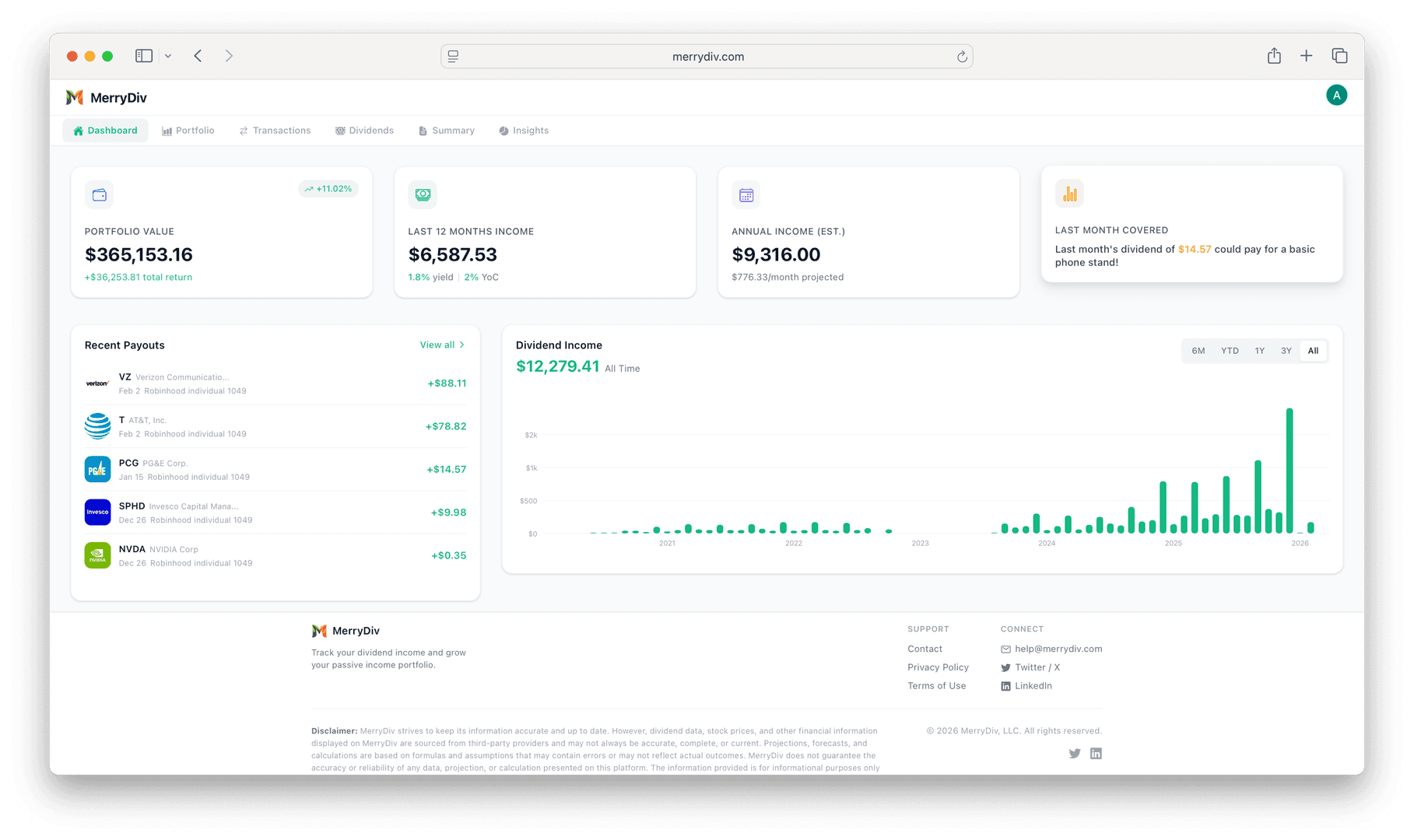Image resolution: width=1414 pixels, height=840 pixels.
Task: Click the NVIDIA logo in Recent Payouts
Action: (97, 555)
